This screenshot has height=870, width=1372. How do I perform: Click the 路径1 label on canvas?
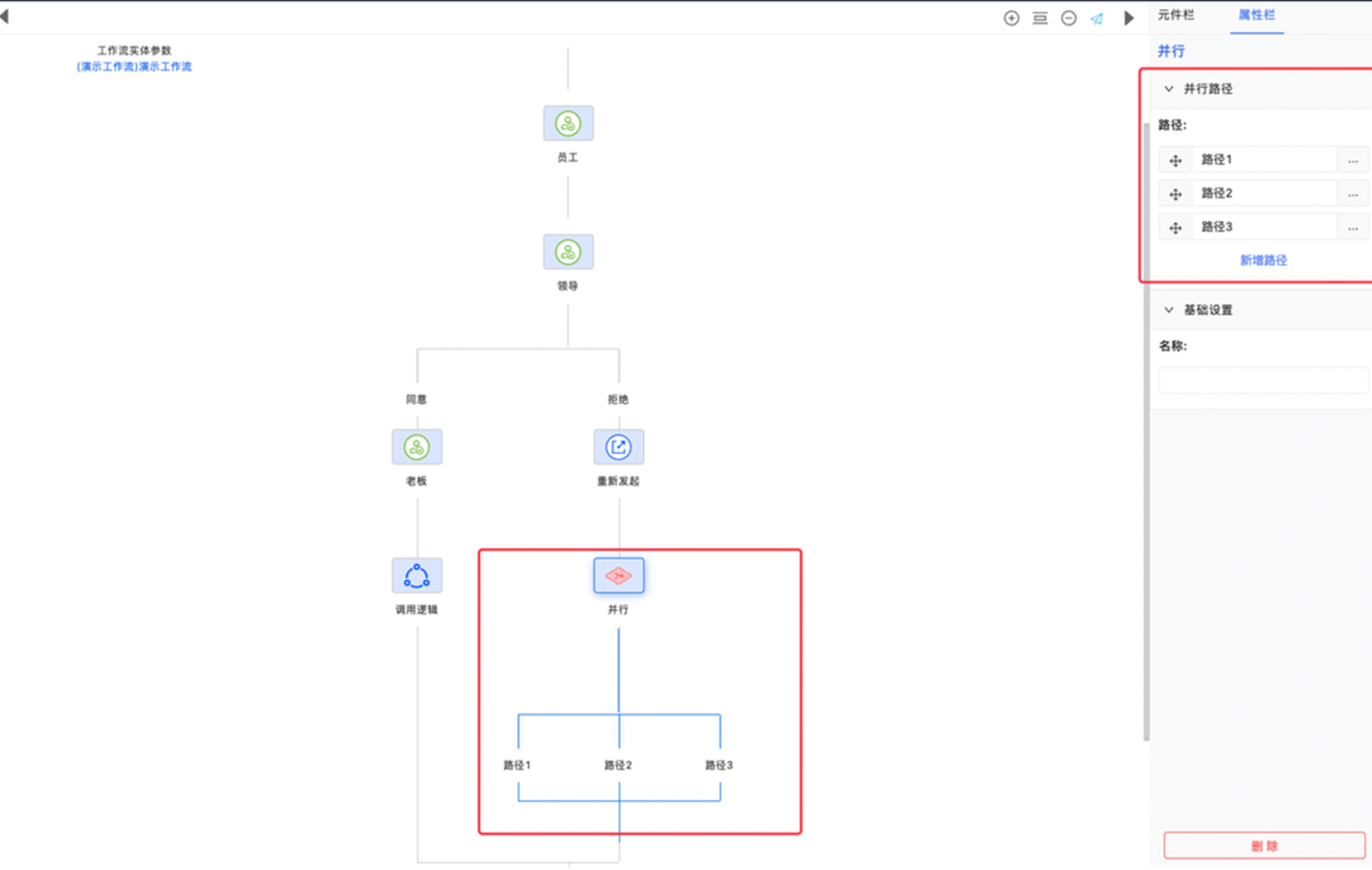point(517,765)
